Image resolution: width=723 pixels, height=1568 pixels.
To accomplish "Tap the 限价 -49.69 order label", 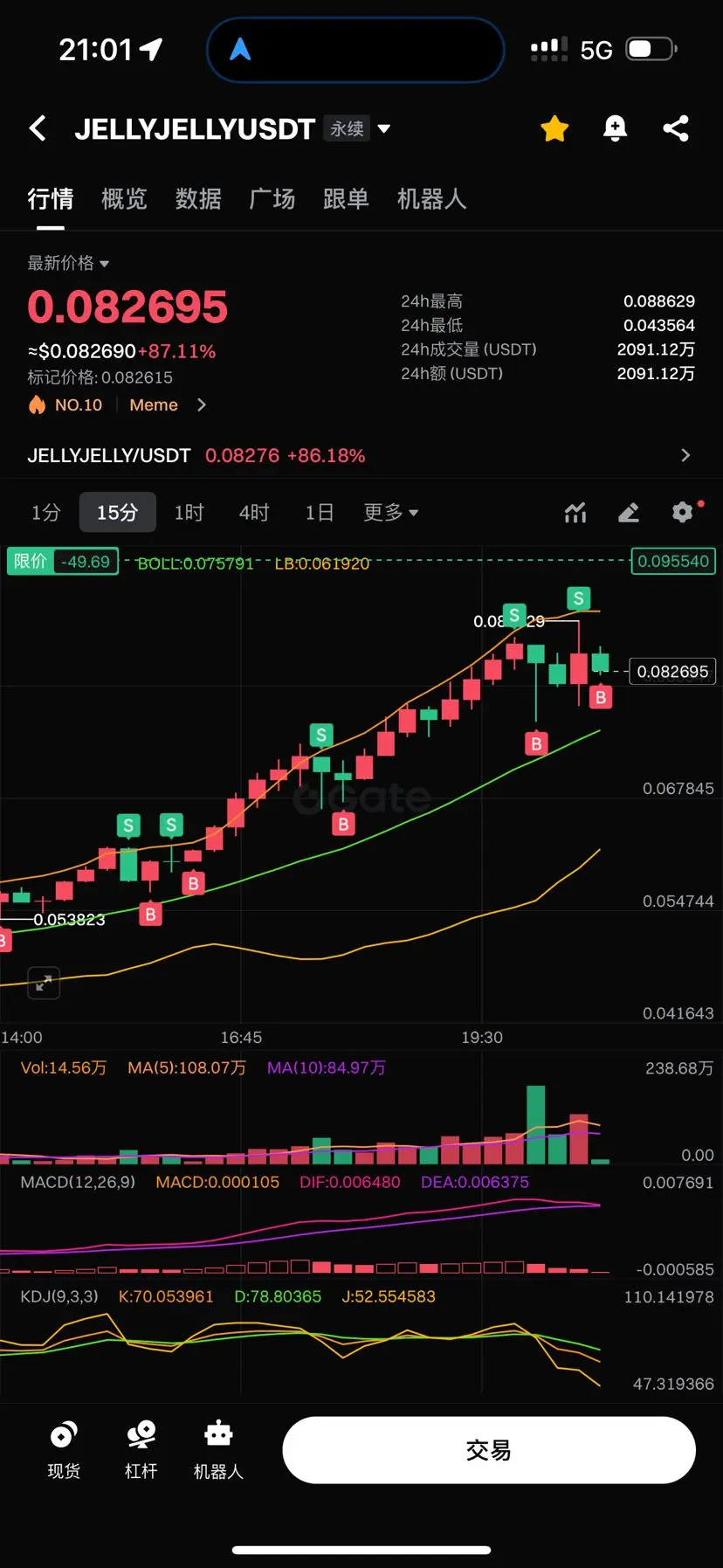I will tap(62, 562).
